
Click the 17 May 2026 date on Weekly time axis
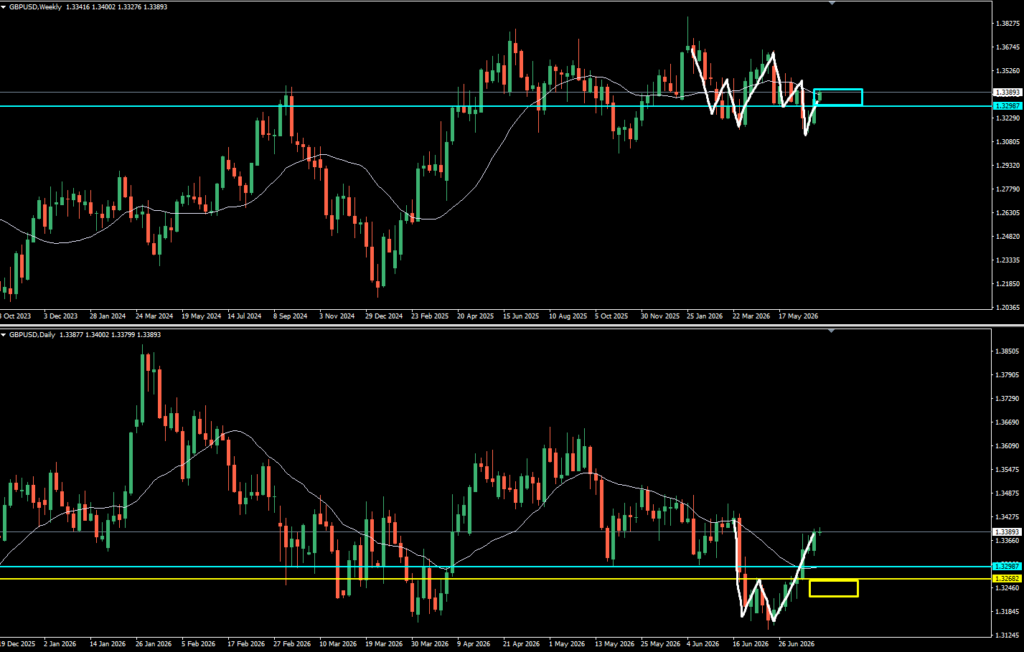click(797, 316)
